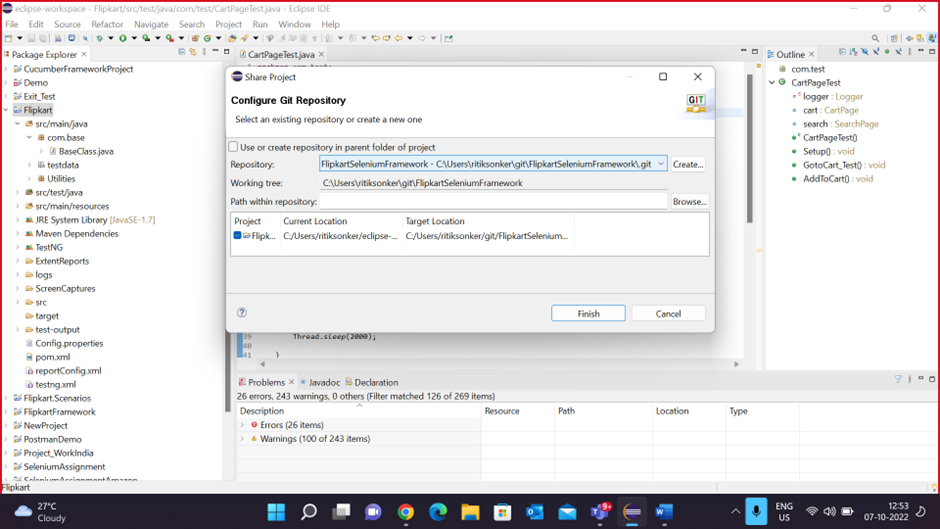
Task: Click the green Run toolbar icon
Action: click(x=123, y=38)
